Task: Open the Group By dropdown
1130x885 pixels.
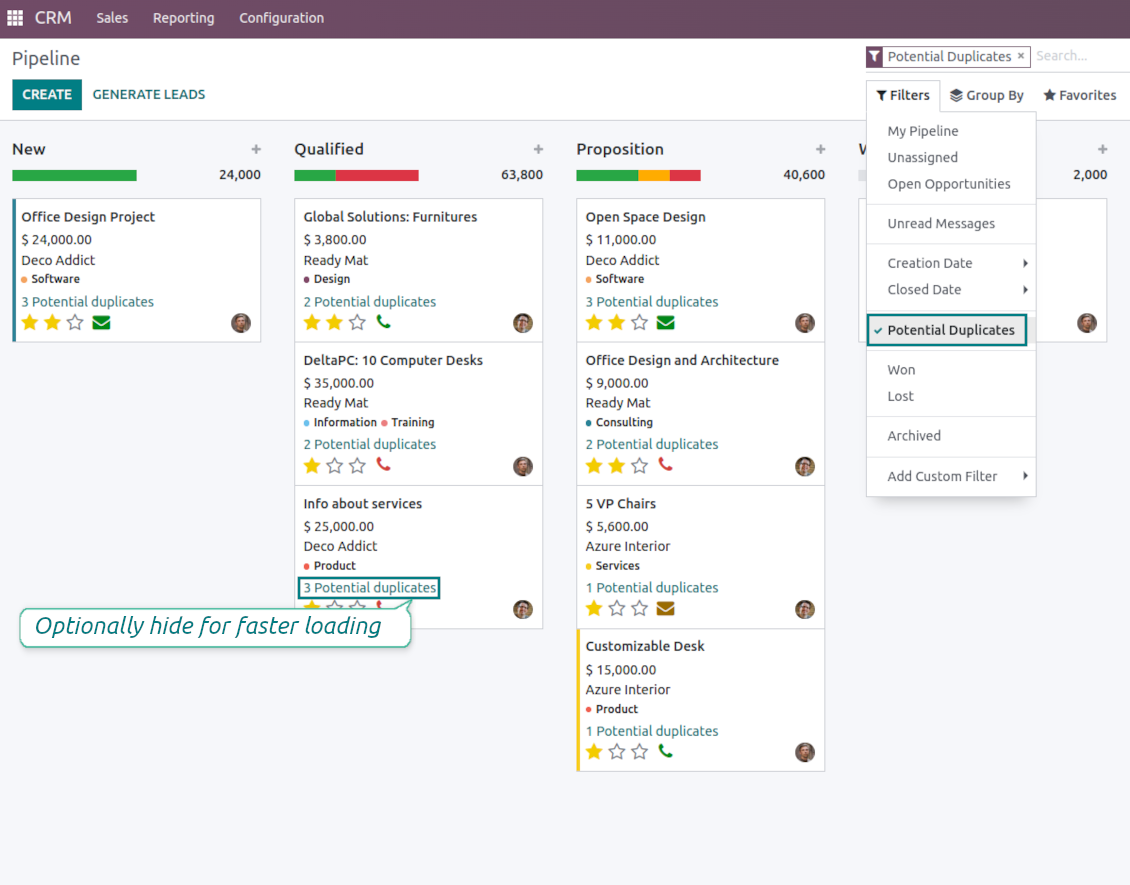Action: [986, 95]
